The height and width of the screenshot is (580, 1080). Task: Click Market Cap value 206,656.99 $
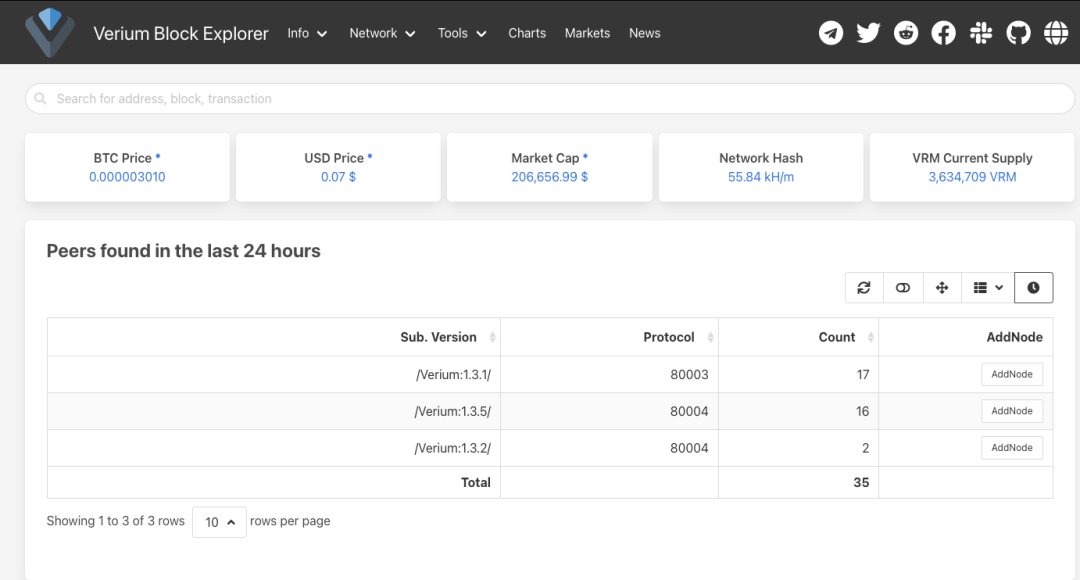(x=550, y=176)
